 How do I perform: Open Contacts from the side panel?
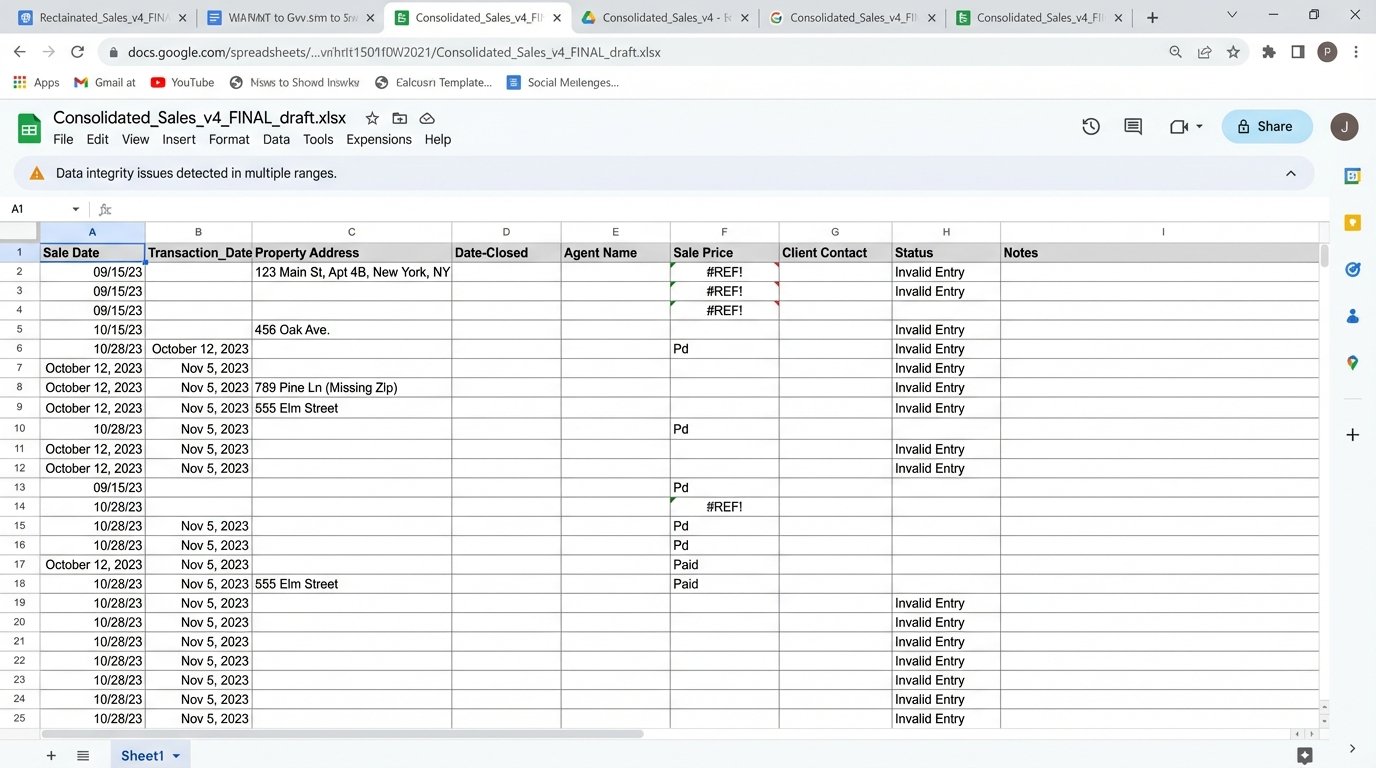coord(1352,316)
